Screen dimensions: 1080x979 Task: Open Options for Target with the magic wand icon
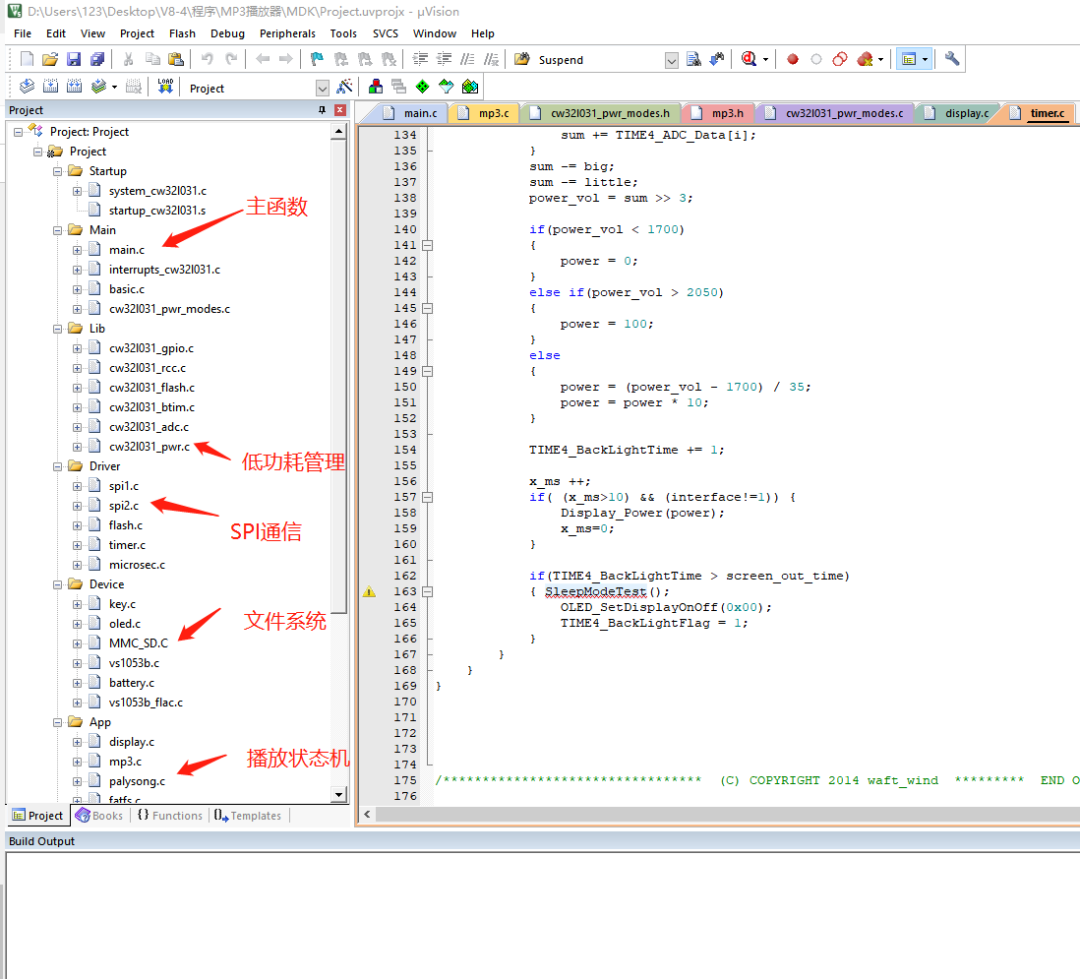coord(343,87)
